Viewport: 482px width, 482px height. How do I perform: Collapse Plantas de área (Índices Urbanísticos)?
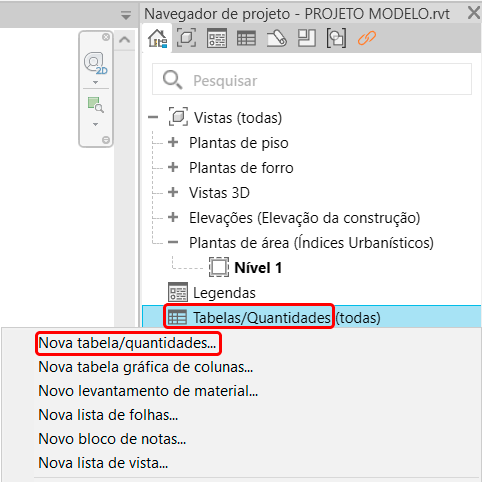tap(173, 242)
